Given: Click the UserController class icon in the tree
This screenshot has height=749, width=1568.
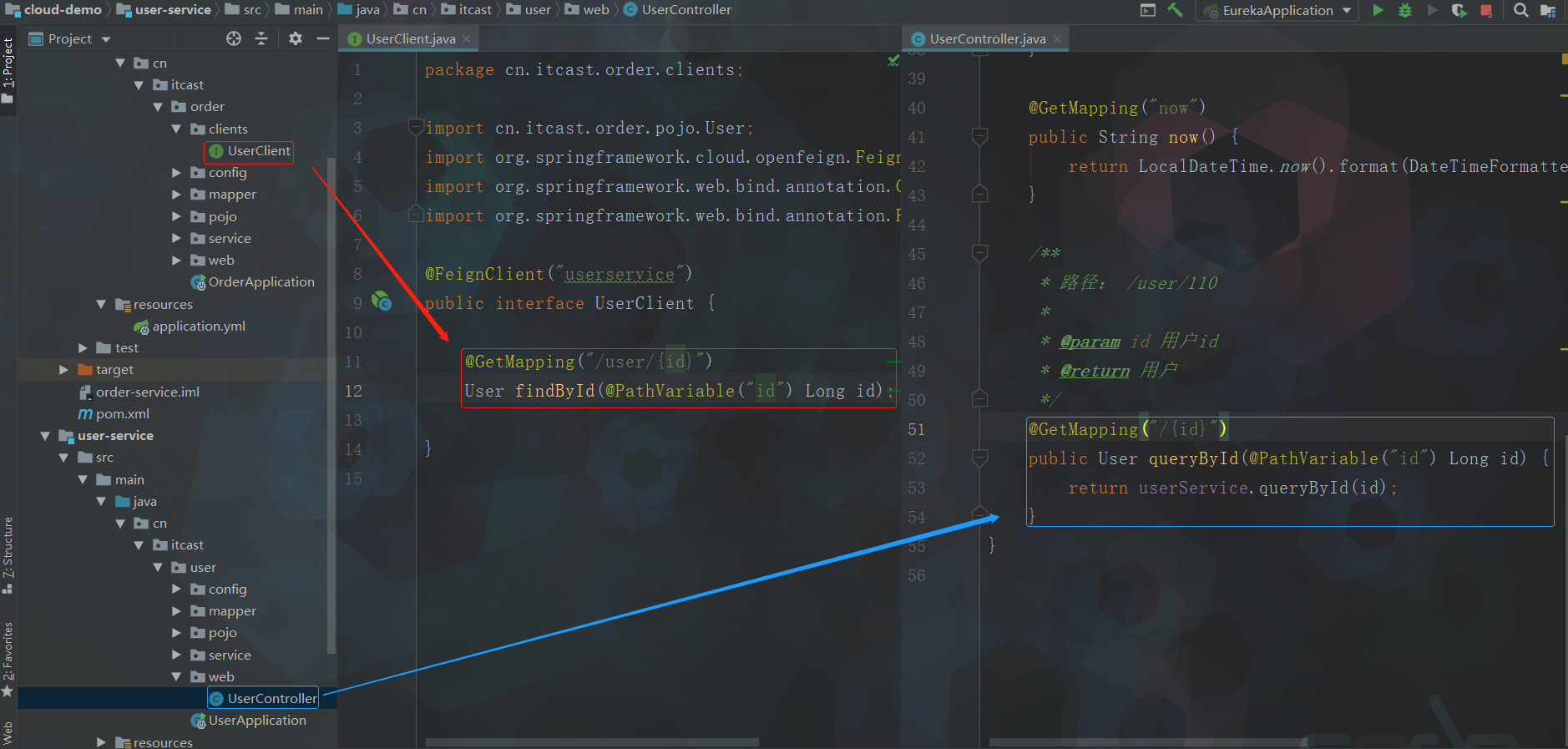Looking at the screenshot, I should tap(216, 699).
